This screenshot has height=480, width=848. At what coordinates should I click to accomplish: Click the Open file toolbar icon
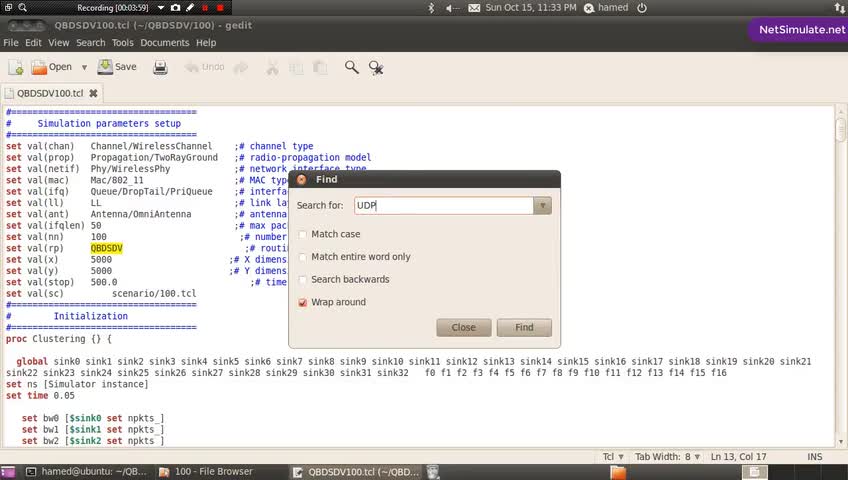tap(51, 67)
